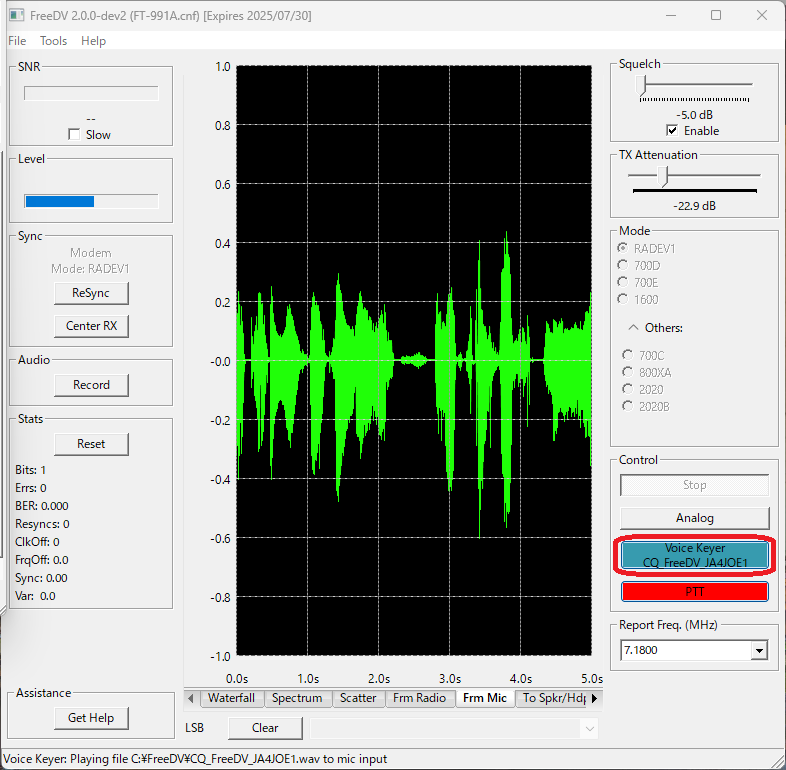The image size is (786, 770).
Task: Switch to the Waterfall tab
Action: [x=231, y=698]
